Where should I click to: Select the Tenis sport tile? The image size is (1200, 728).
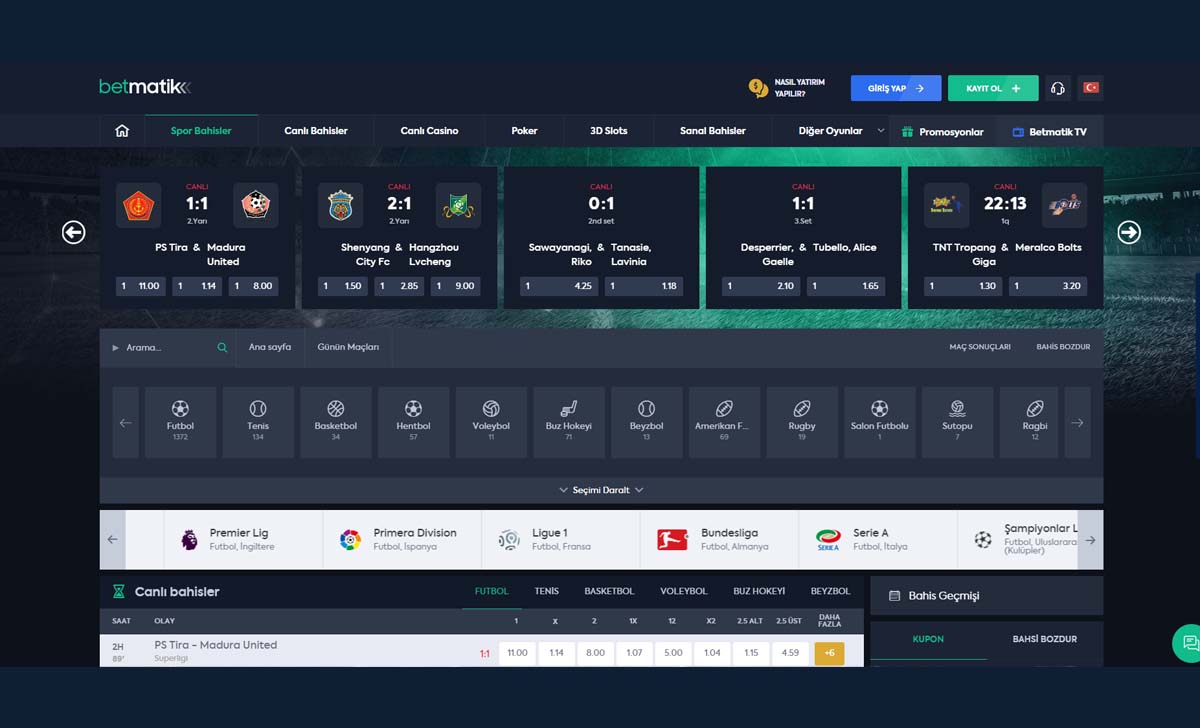(x=258, y=422)
